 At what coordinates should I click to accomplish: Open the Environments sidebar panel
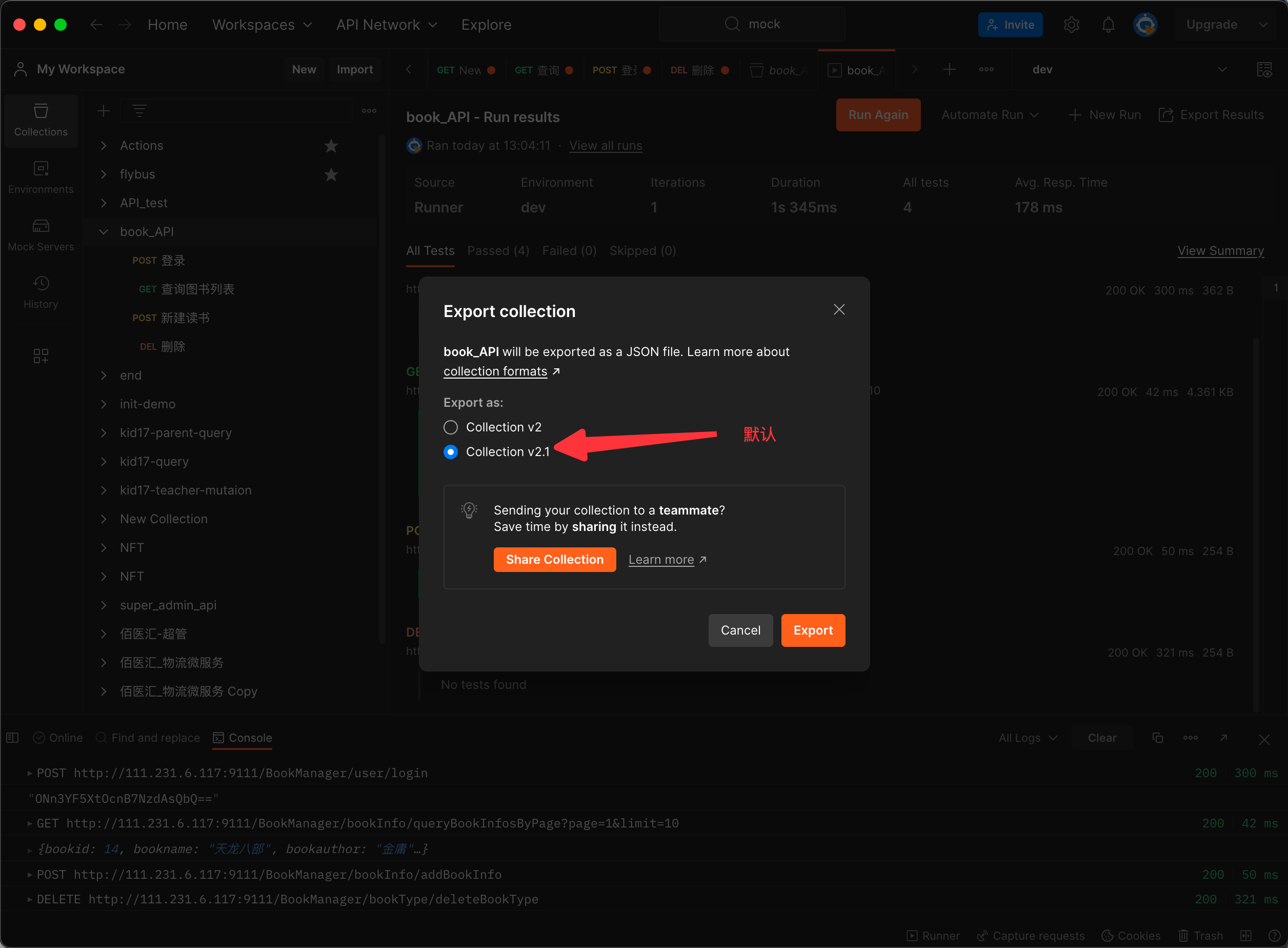point(41,177)
